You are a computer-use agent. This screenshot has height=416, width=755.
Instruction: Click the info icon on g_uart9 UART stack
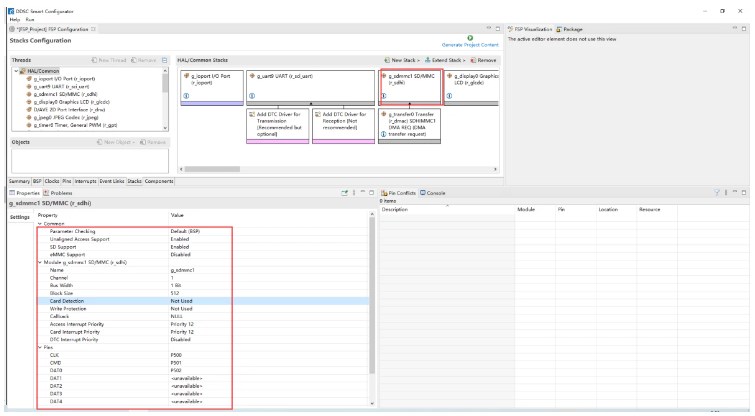[x=251, y=95]
